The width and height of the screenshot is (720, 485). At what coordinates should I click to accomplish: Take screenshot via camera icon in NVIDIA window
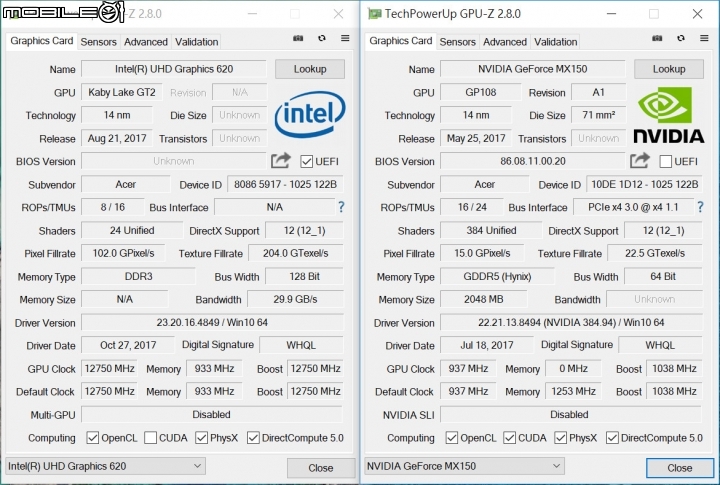coord(657,38)
